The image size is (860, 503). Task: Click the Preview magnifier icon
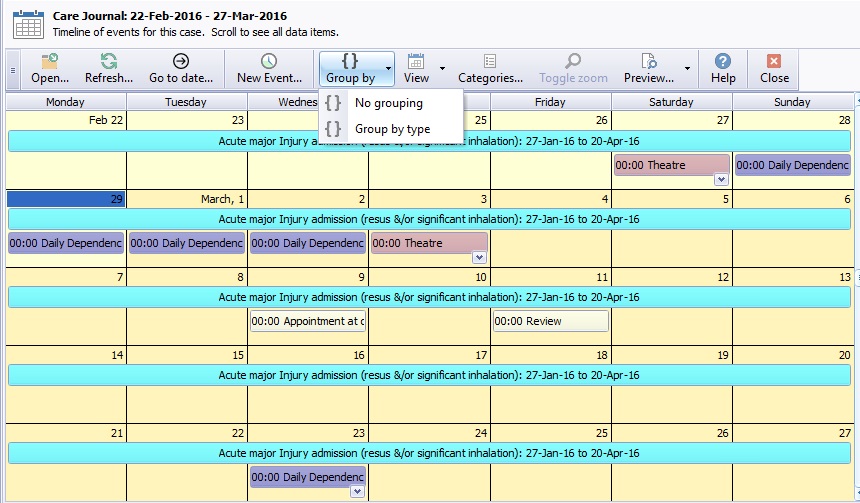tap(648, 62)
